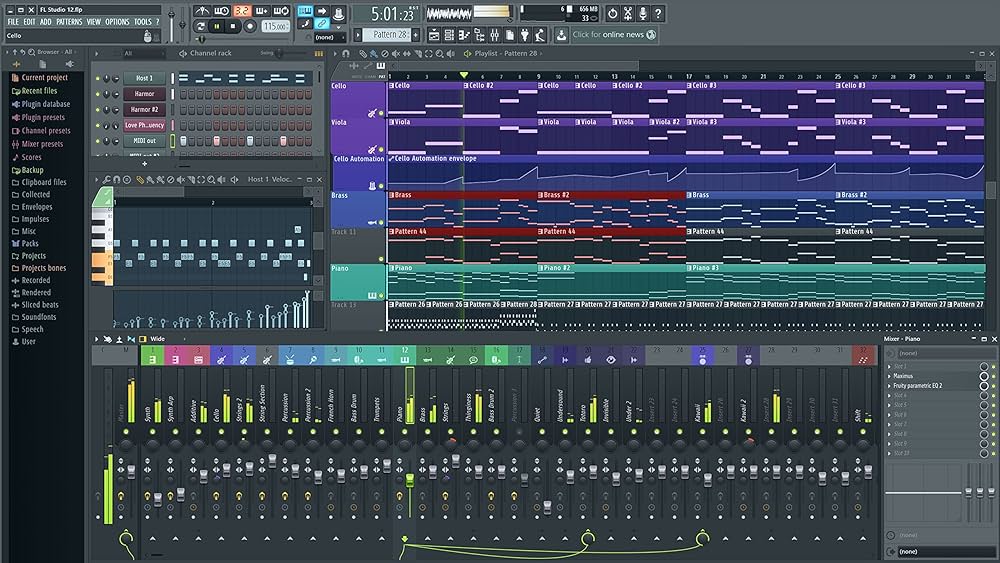Click the transport stop button

click(x=233, y=26)
